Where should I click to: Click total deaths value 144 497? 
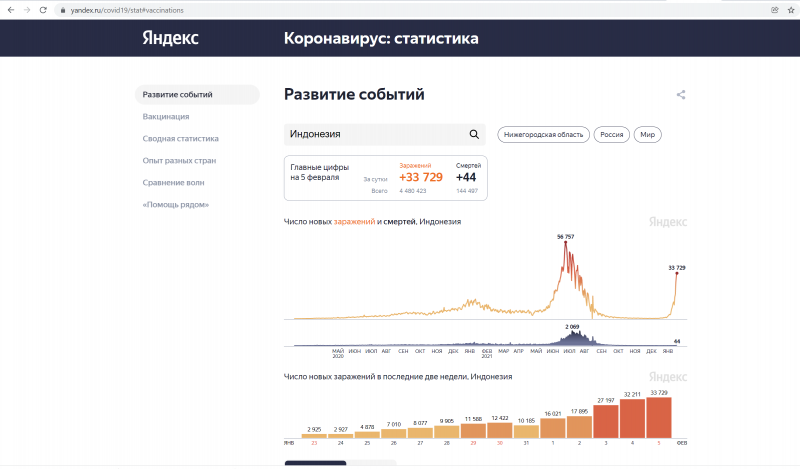(x=467, y=191)
